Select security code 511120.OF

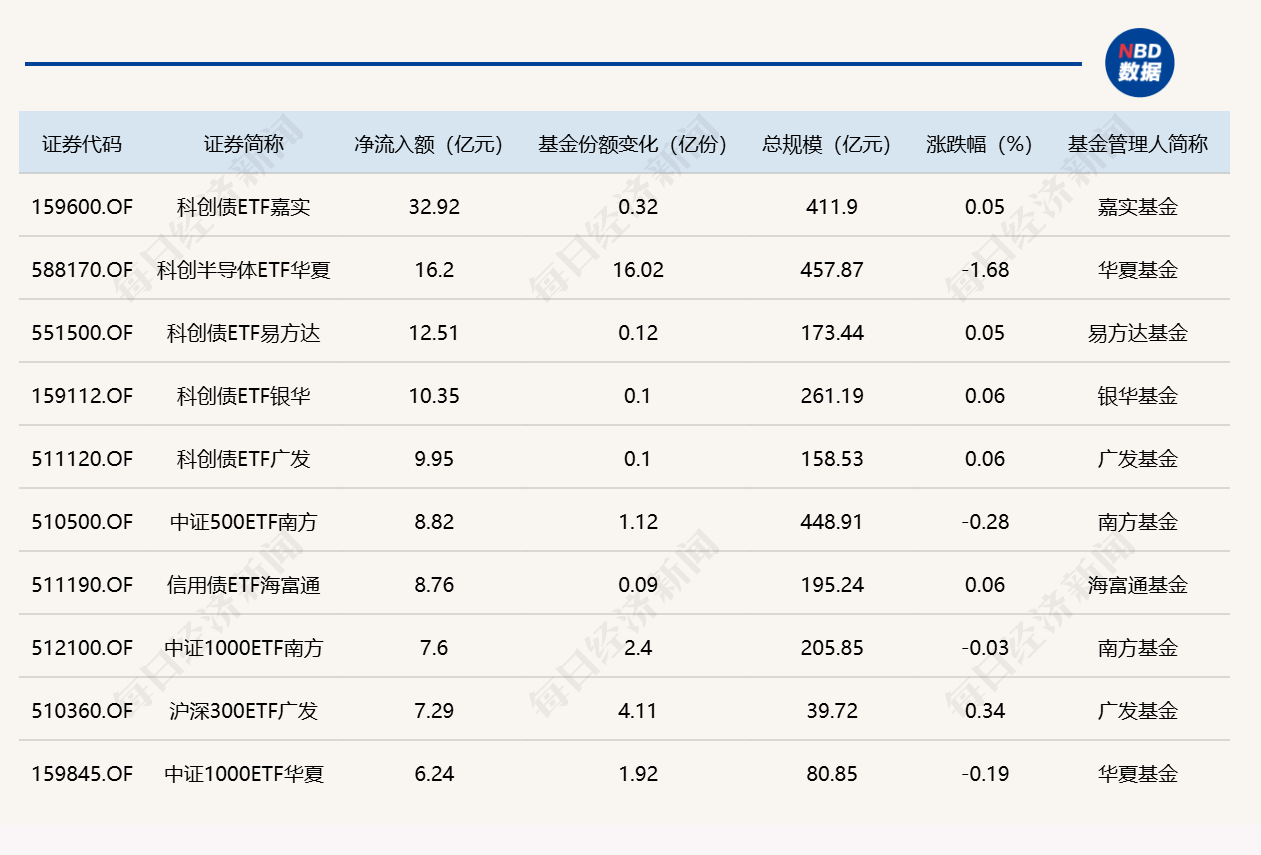tap(82, 459)
